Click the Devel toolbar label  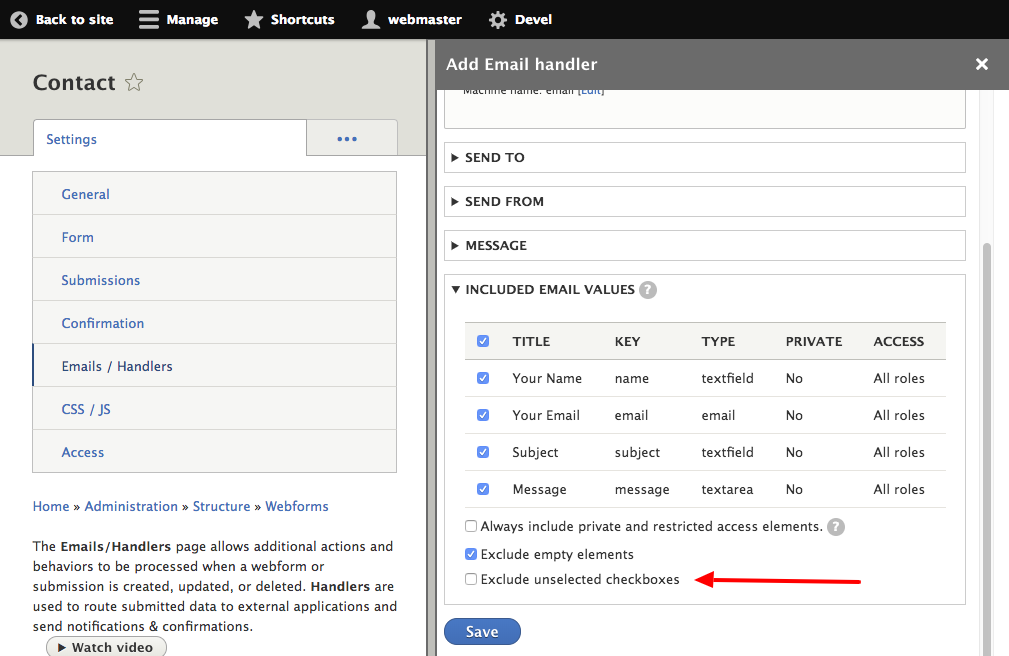click(533, 20)
